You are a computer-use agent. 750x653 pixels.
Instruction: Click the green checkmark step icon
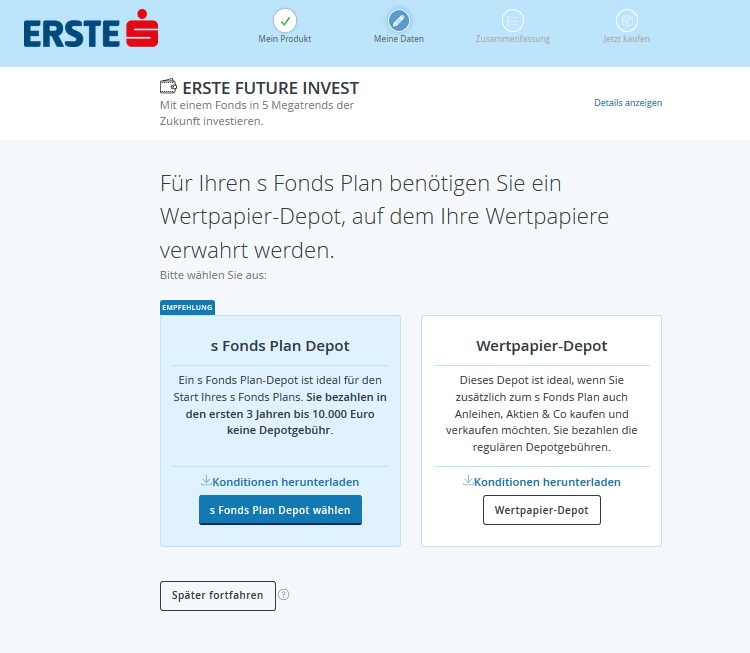pos(285,20)
